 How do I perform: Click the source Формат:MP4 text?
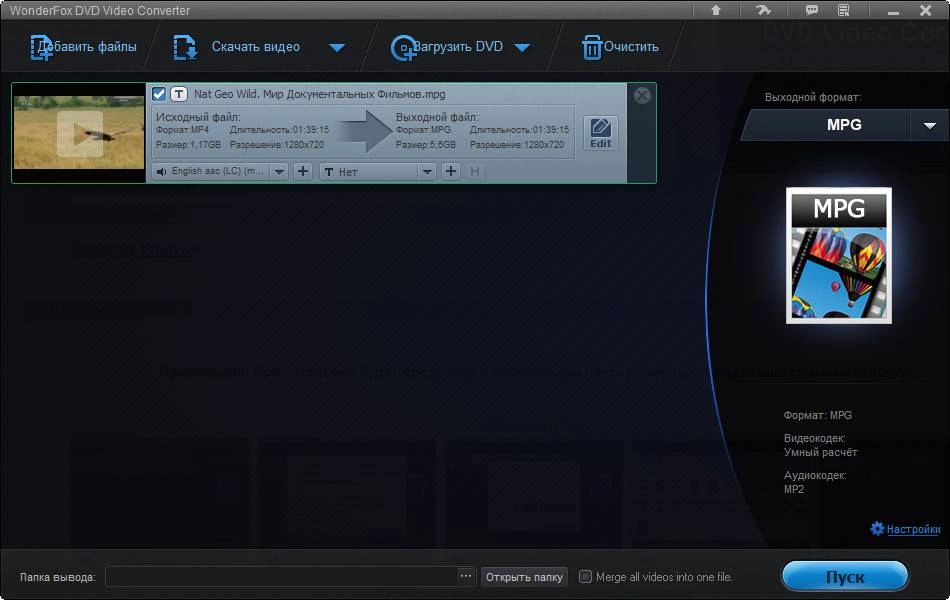[182, 130]
